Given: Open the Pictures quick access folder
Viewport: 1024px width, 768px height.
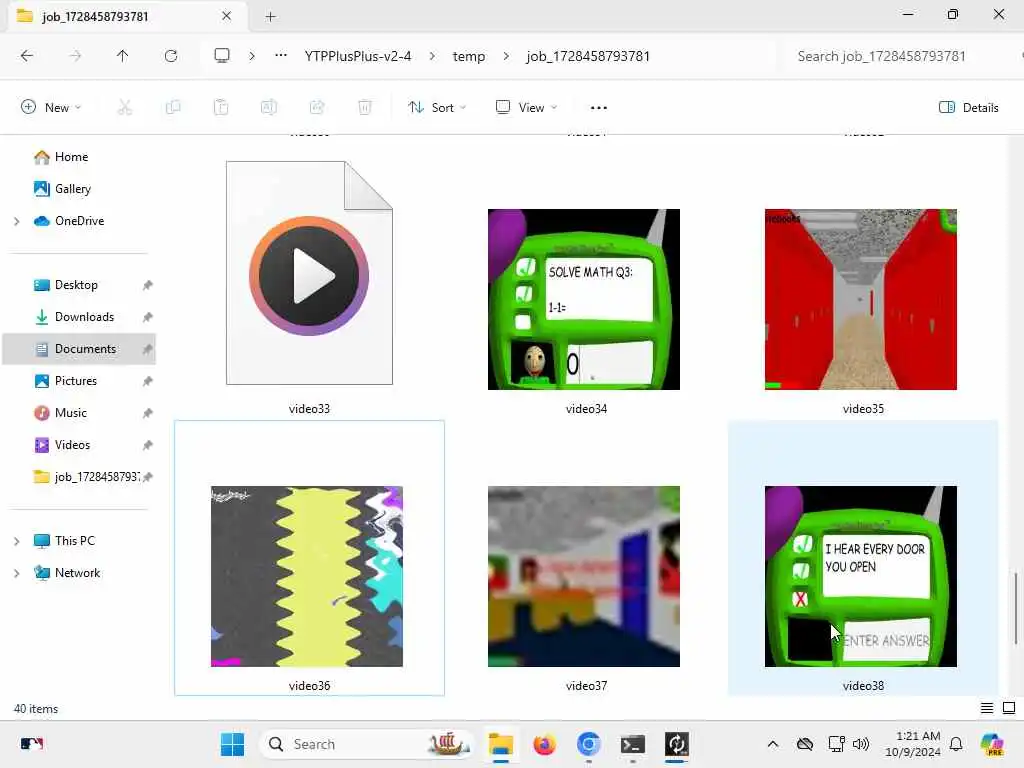Looking at the screenshot, I should (76, 381).
